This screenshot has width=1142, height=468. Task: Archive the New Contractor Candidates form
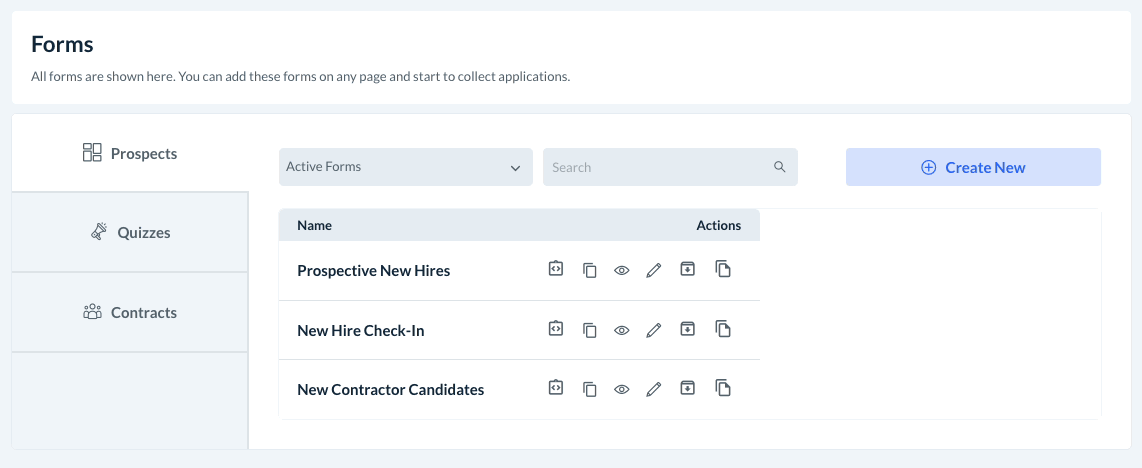coord(687,389)
